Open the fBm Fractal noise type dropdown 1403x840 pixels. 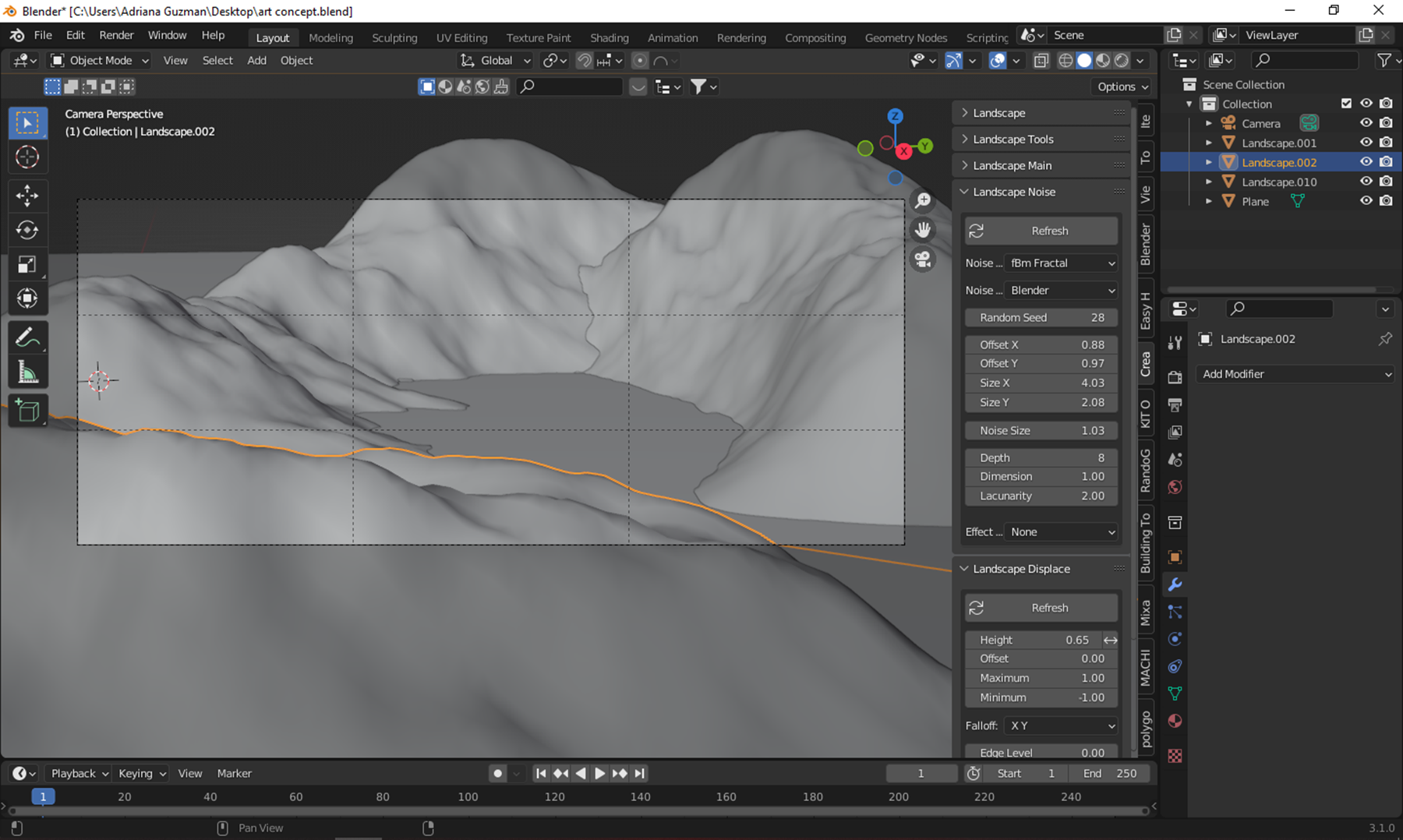tap(1062, 263)
